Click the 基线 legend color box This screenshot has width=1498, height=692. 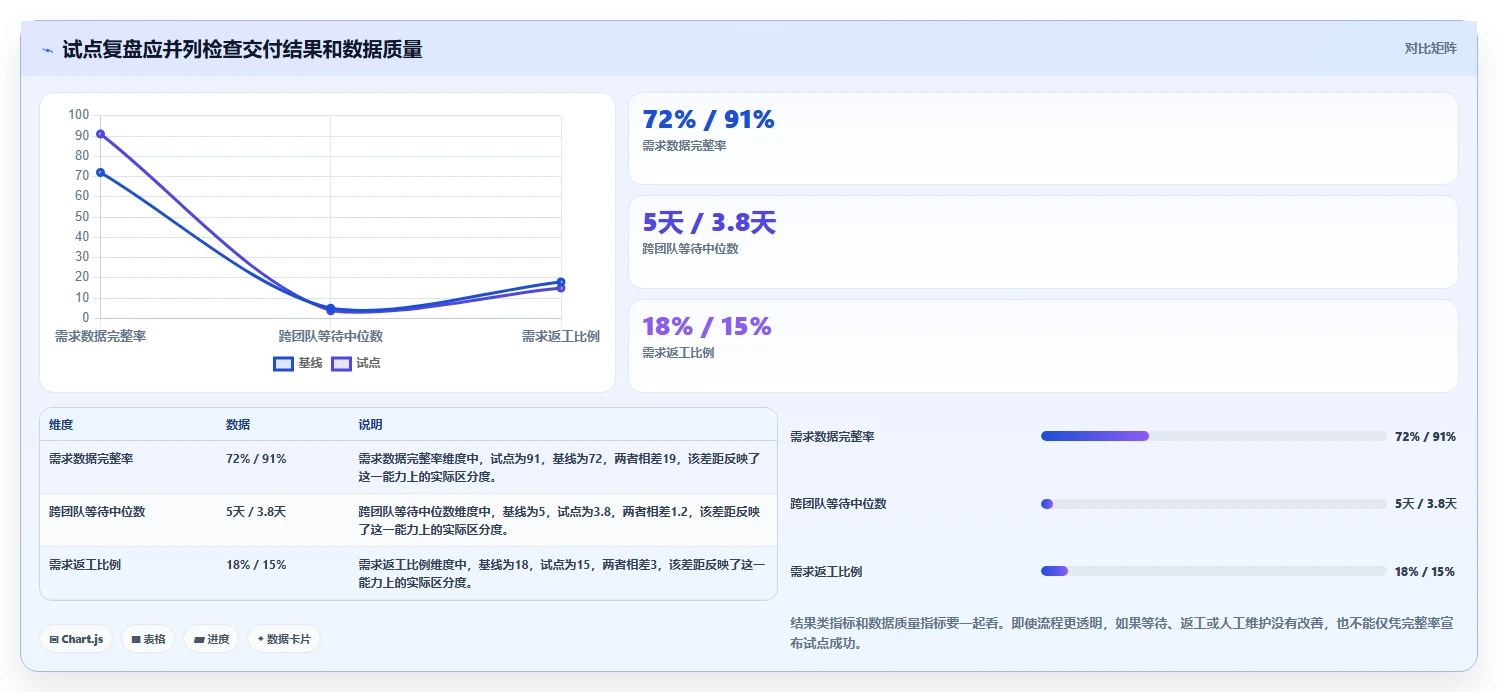pyautogui.click(x=283, y=363)
